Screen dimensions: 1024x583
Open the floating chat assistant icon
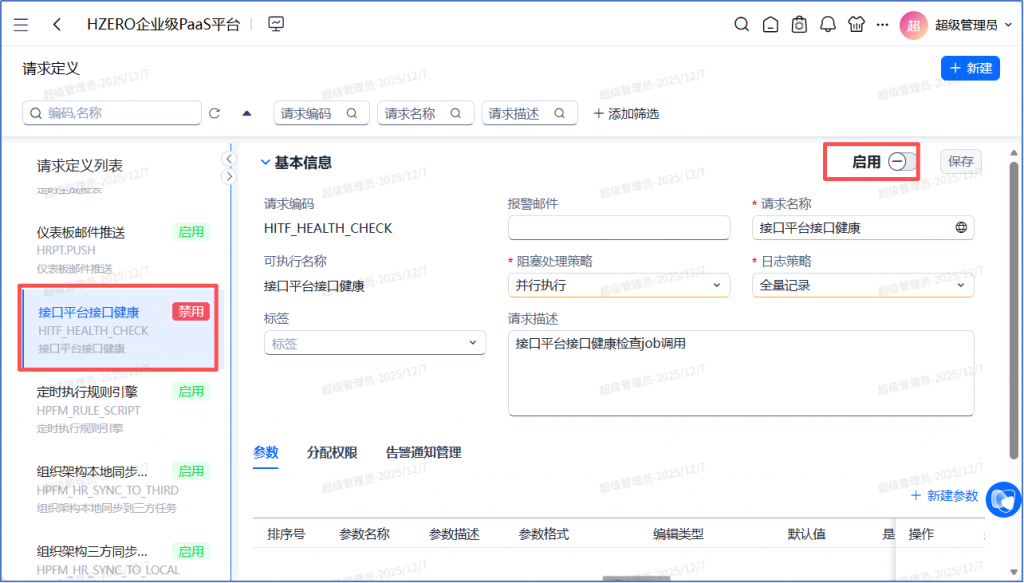pos(1003,499)
